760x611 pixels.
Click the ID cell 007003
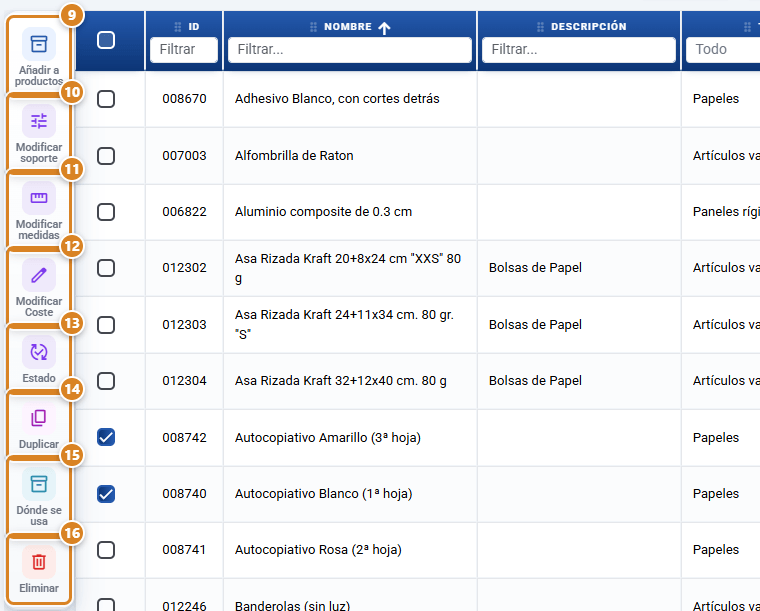click(184, 156)
